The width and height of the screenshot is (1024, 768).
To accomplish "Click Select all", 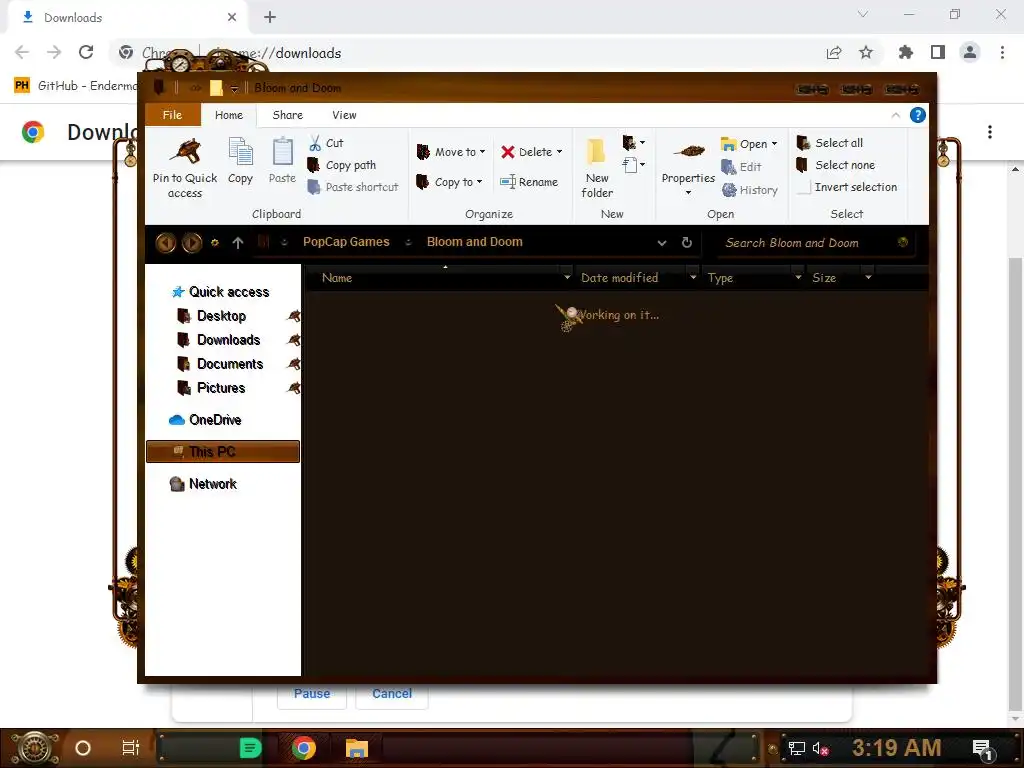I will [830, 143].
